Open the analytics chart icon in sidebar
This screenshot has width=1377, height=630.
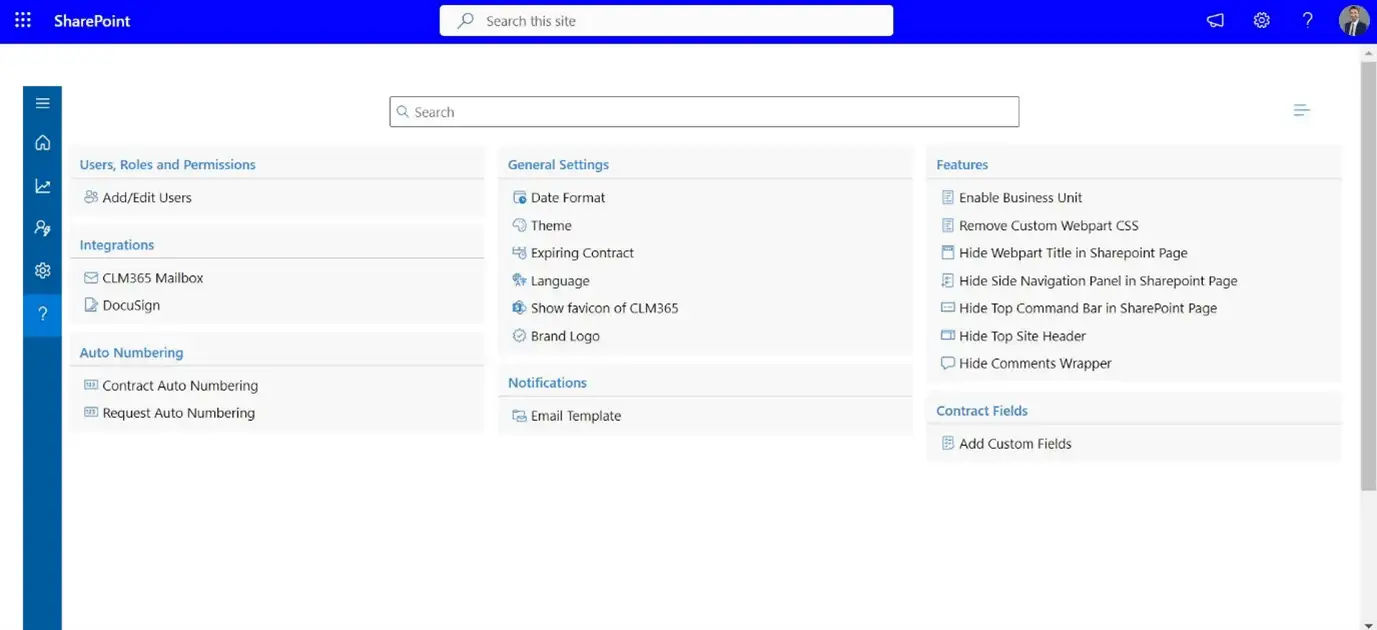(x=42, y=186)
